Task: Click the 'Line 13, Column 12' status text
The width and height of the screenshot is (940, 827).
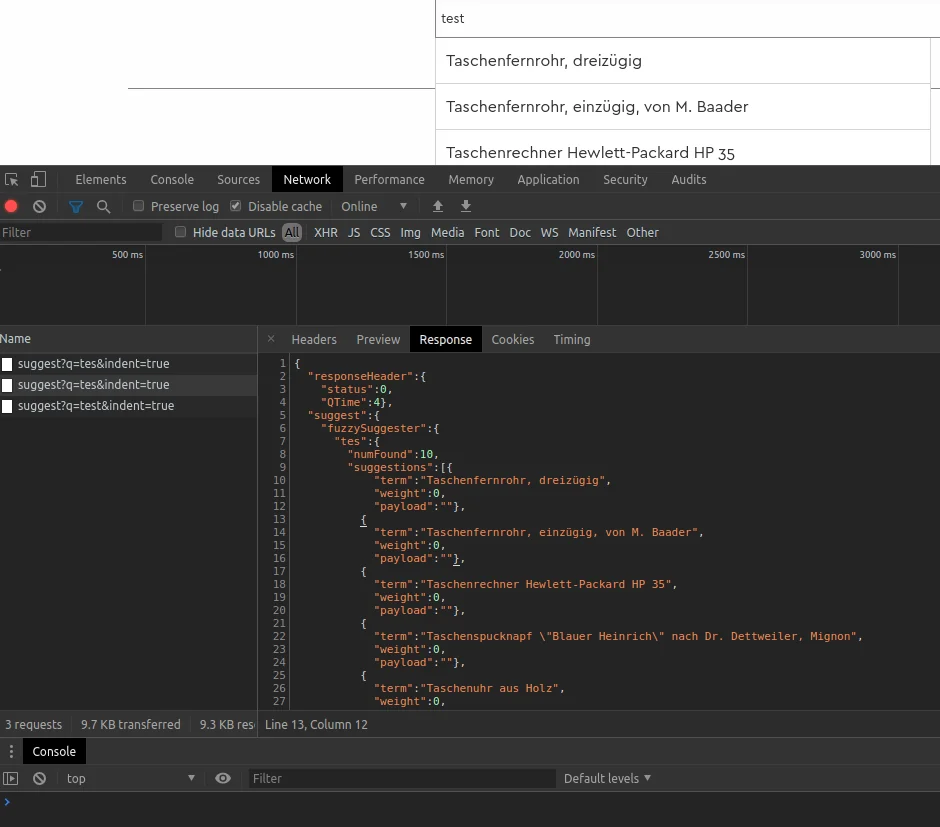Action: pyautogui.click(x=316, y=725)
